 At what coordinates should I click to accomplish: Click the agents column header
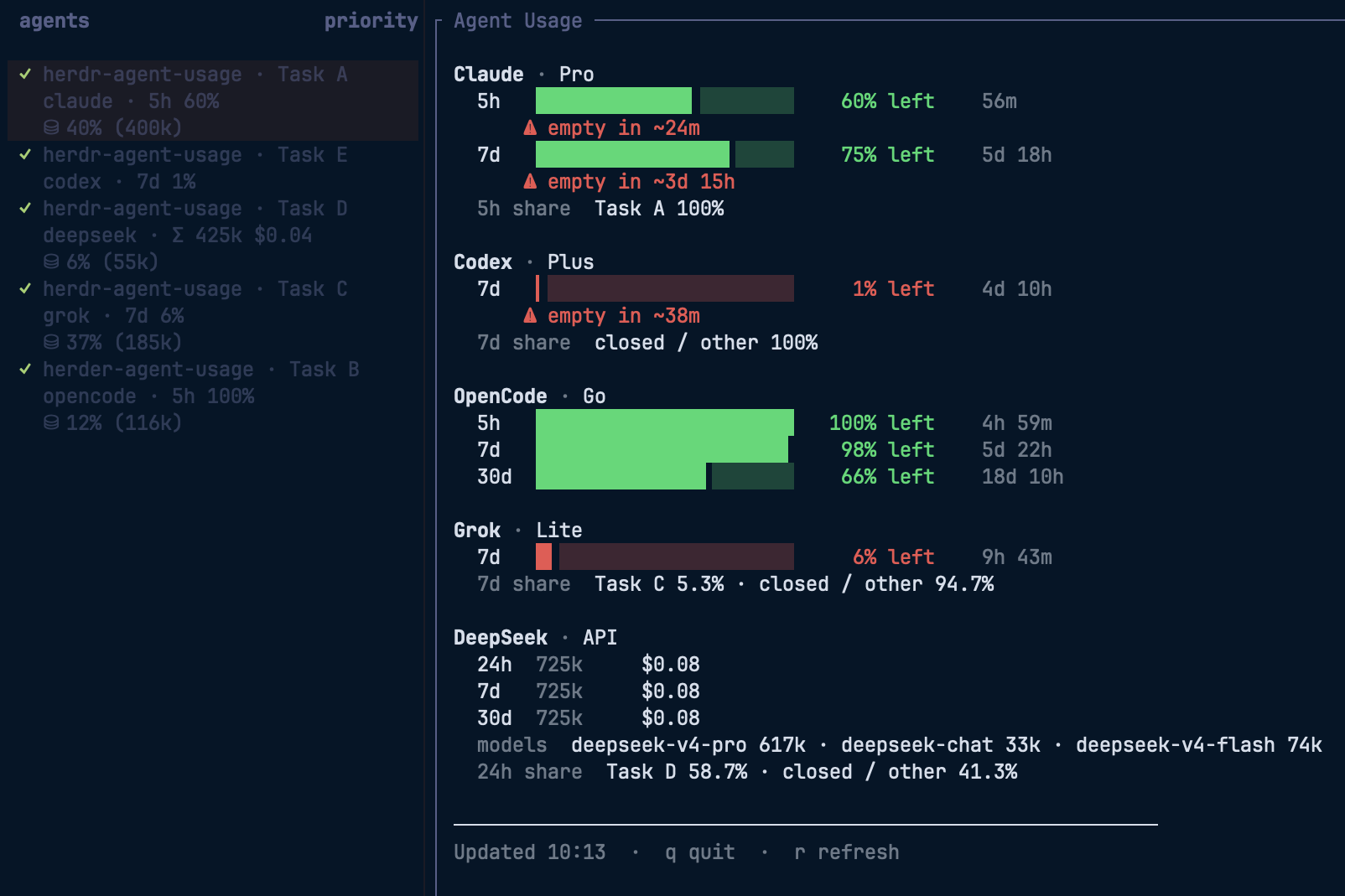[55, 21]
